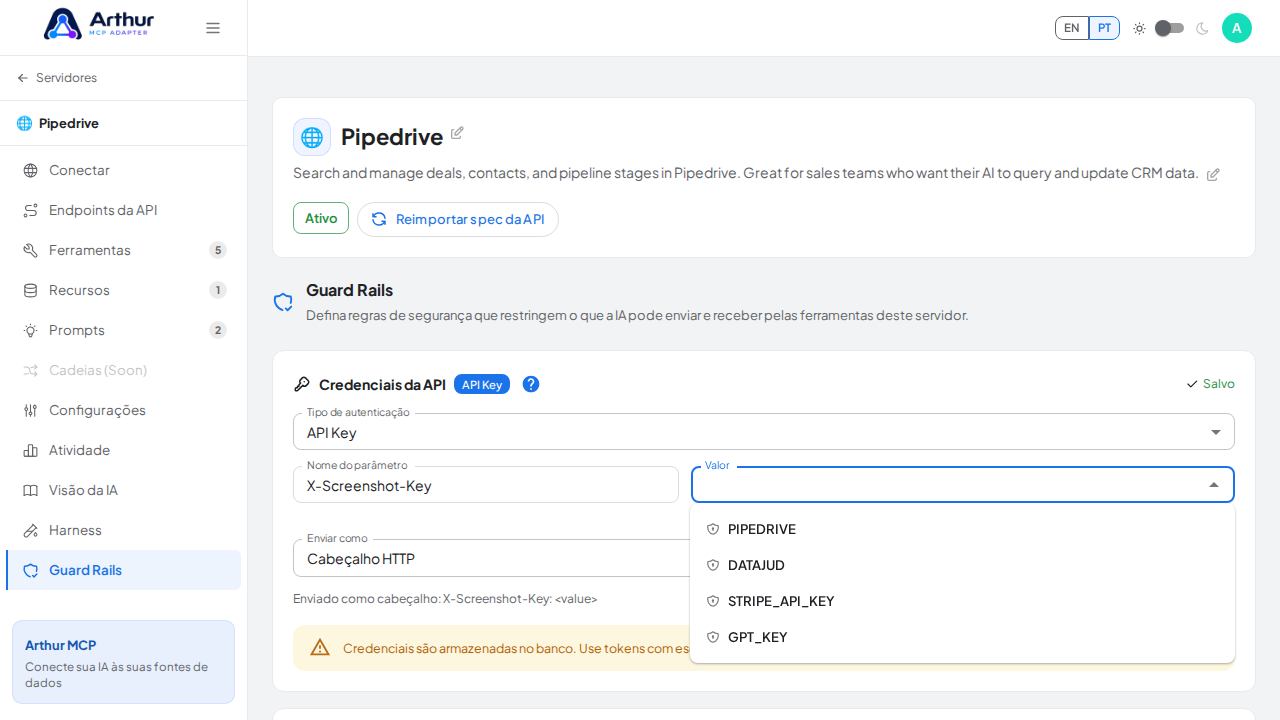The width and height of the screenshot is (1280, 720).
Task: Click the API Key badge
Action: pos(482,384)
